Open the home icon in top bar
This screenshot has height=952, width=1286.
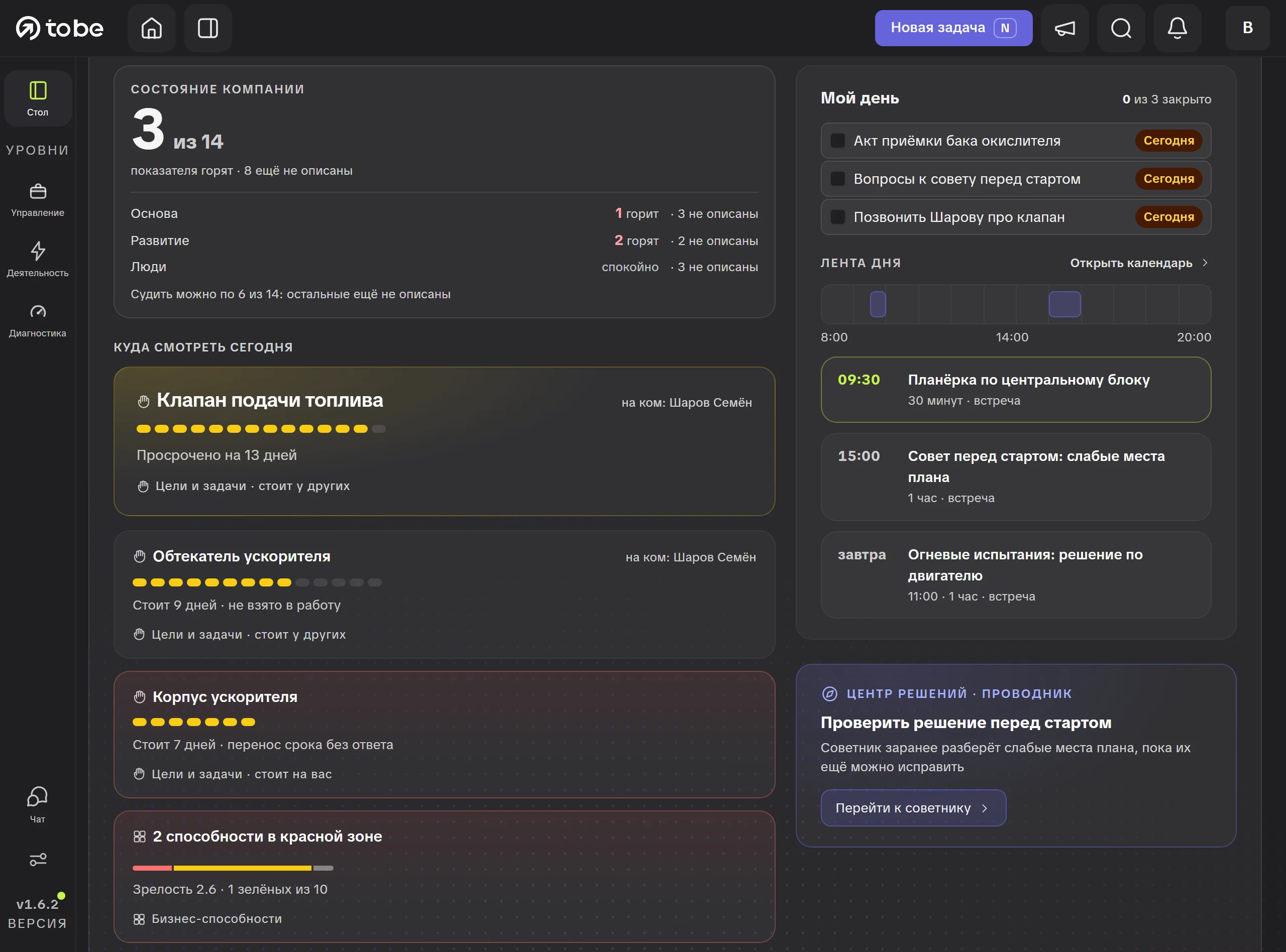pyautogui.click(x=152, y=28)
